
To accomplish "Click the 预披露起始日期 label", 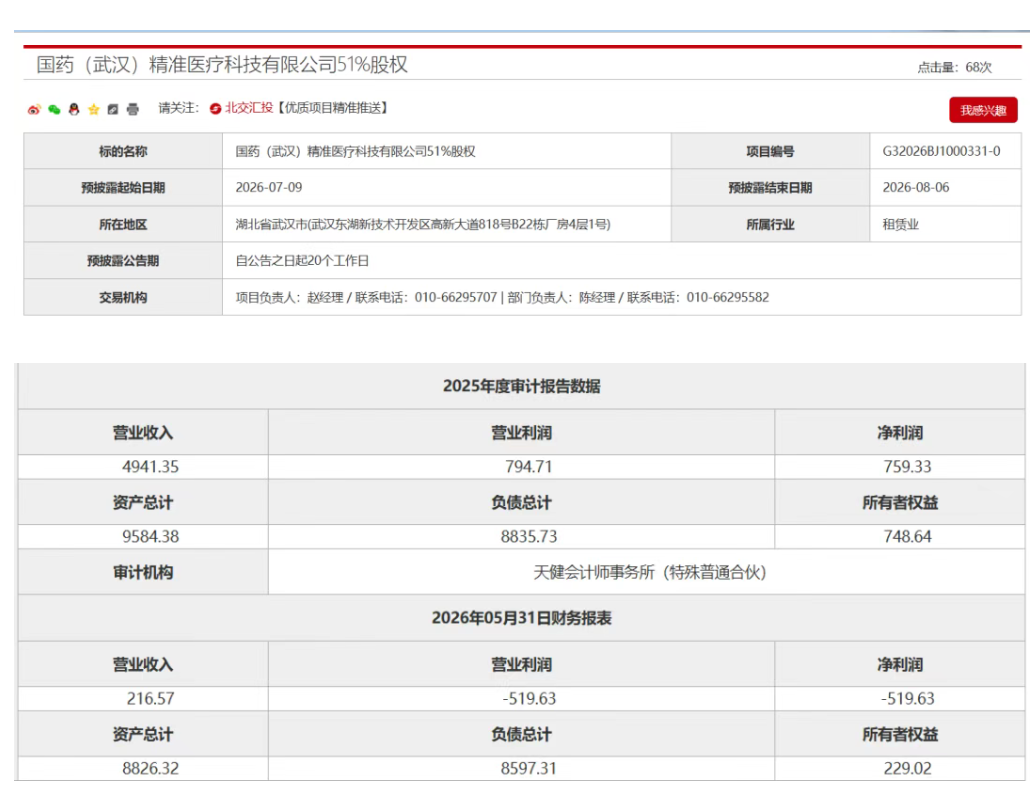I will [123, 188].
